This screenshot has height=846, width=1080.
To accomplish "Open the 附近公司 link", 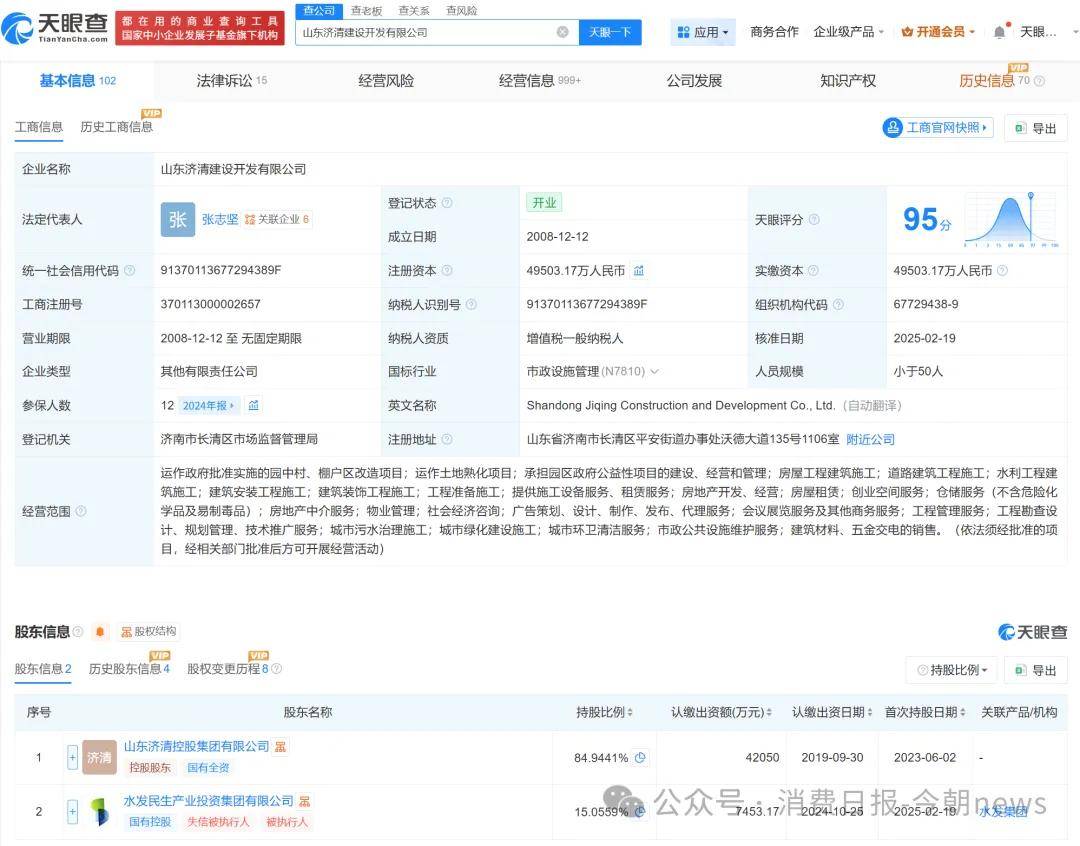I will (x=870, y=439).
